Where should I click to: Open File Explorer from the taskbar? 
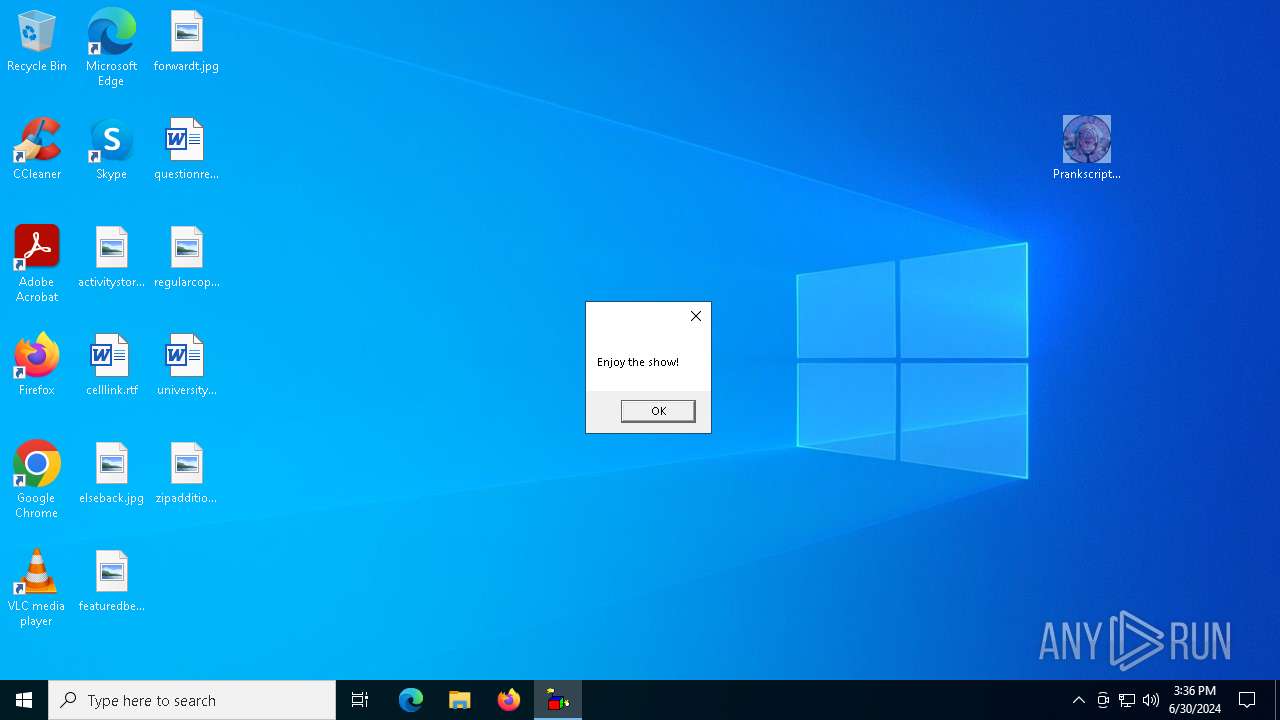tap(460, 700)
